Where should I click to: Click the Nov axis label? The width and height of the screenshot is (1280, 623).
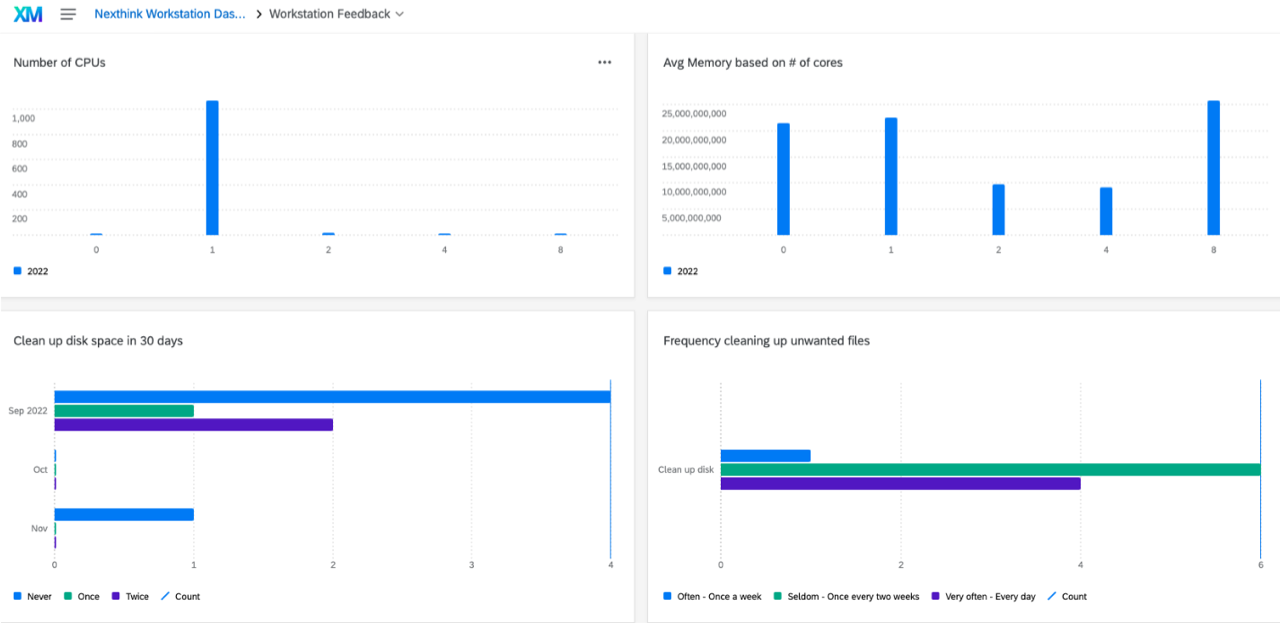[40, 528]
